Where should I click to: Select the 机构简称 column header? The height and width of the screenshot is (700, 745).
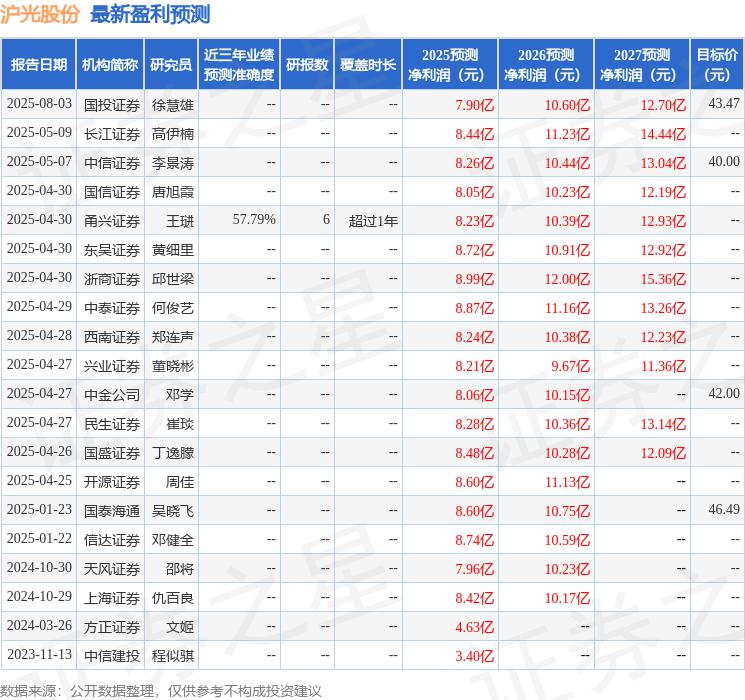point(110,65)
